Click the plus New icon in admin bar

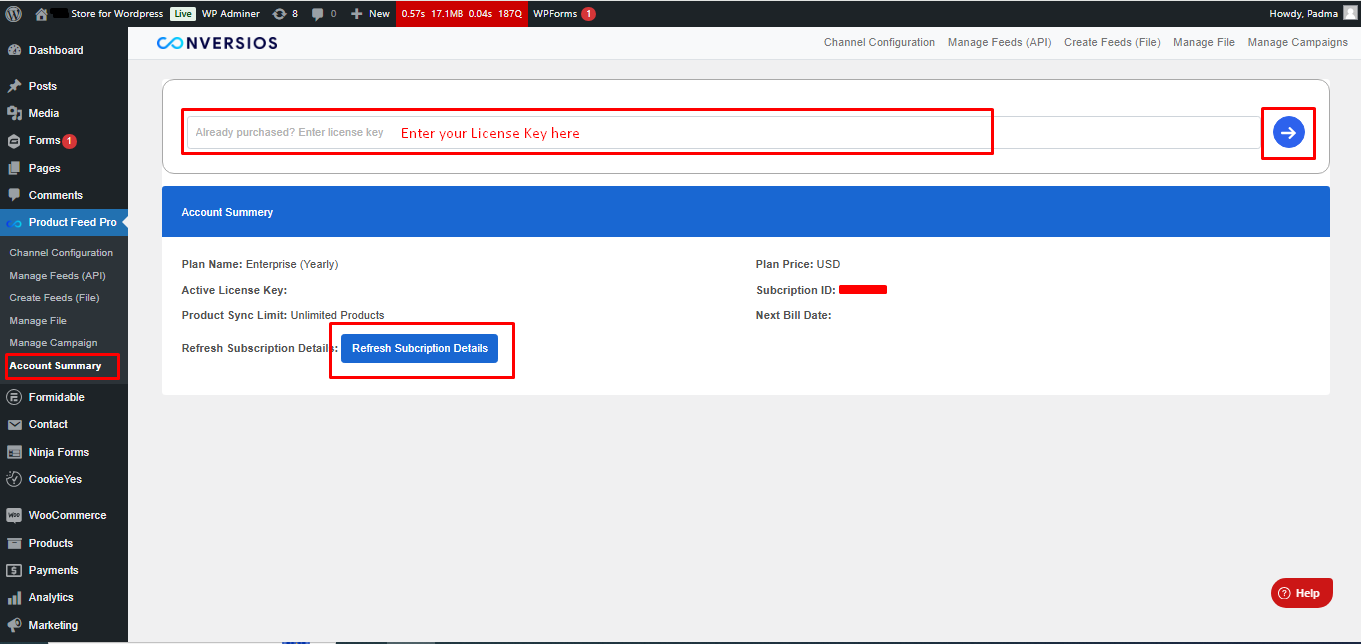pos(356,14)
